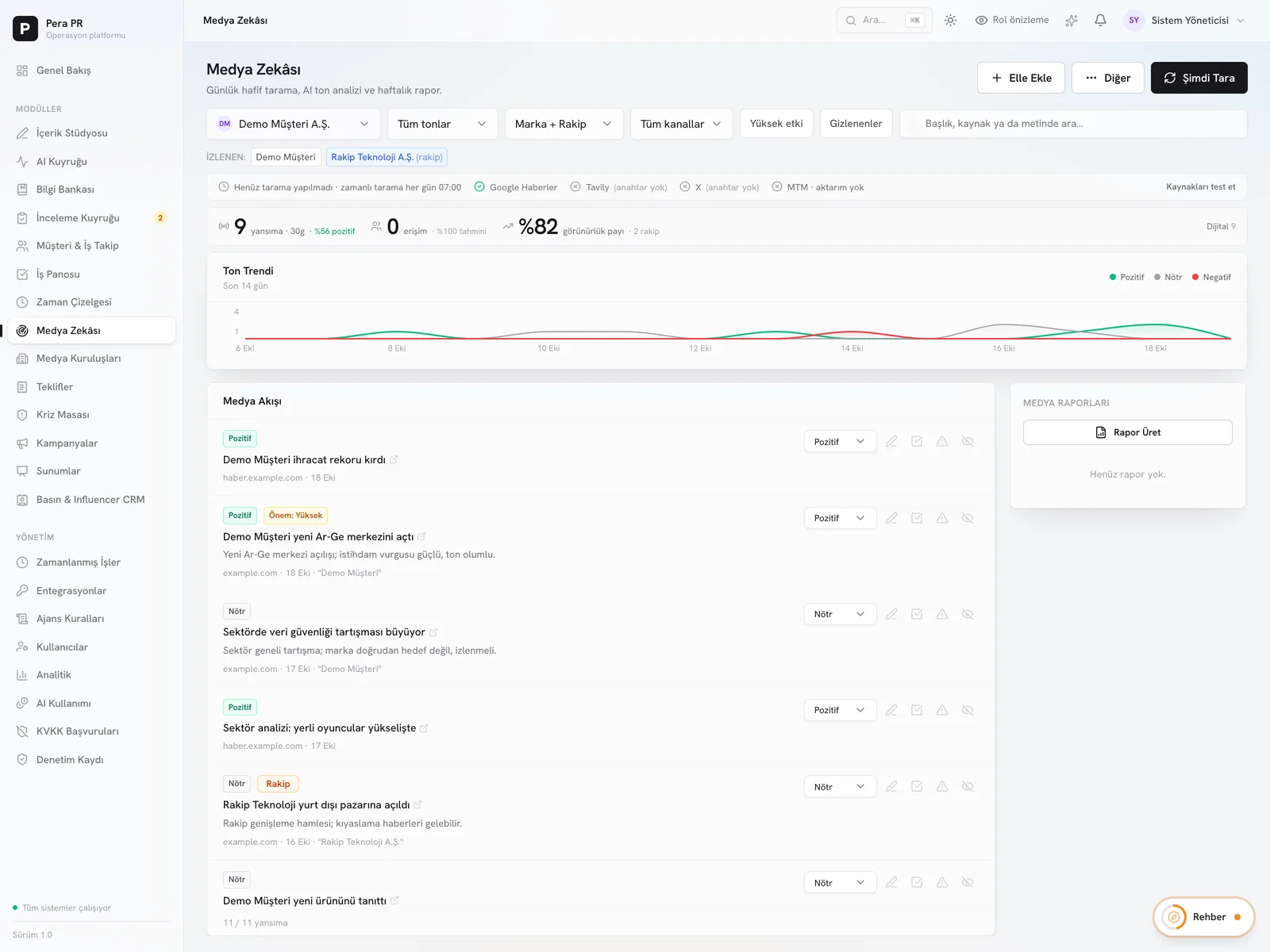Create task from 'Ar-Ge merkezini açtı' checkbox icon
1270x952 pixels.
[917, 518]
